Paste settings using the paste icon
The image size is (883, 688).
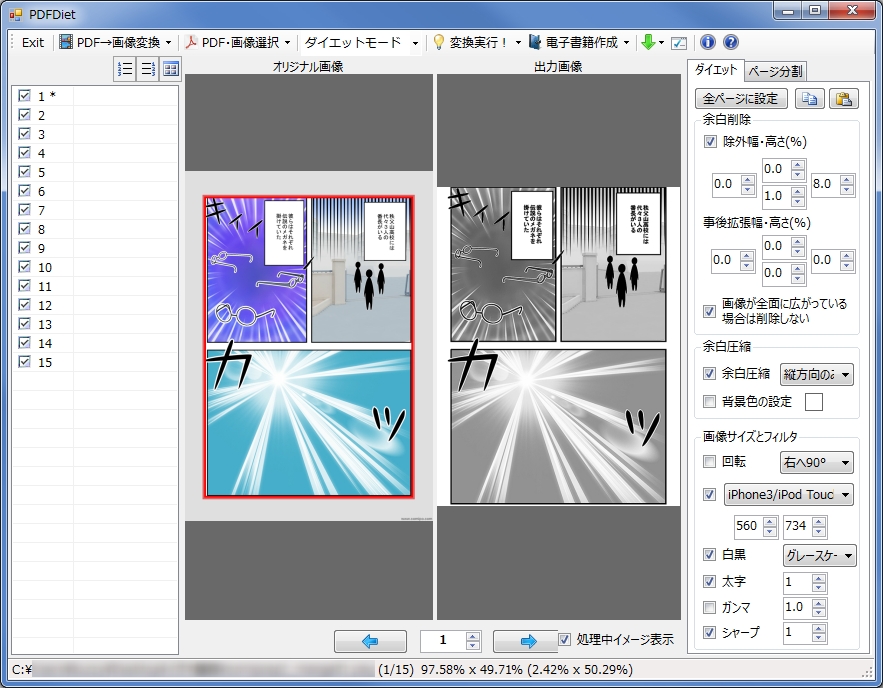pos(842,99)
